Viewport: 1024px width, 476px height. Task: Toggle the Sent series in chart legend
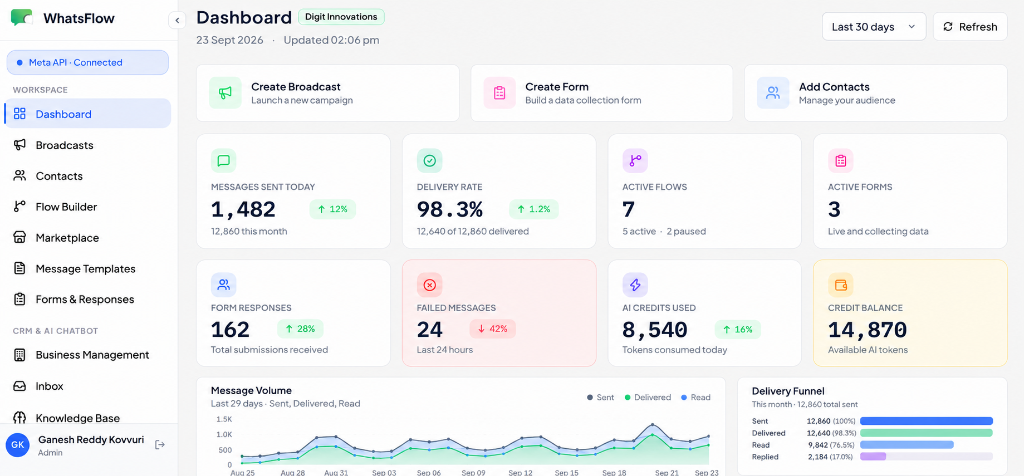click(601, 397)
